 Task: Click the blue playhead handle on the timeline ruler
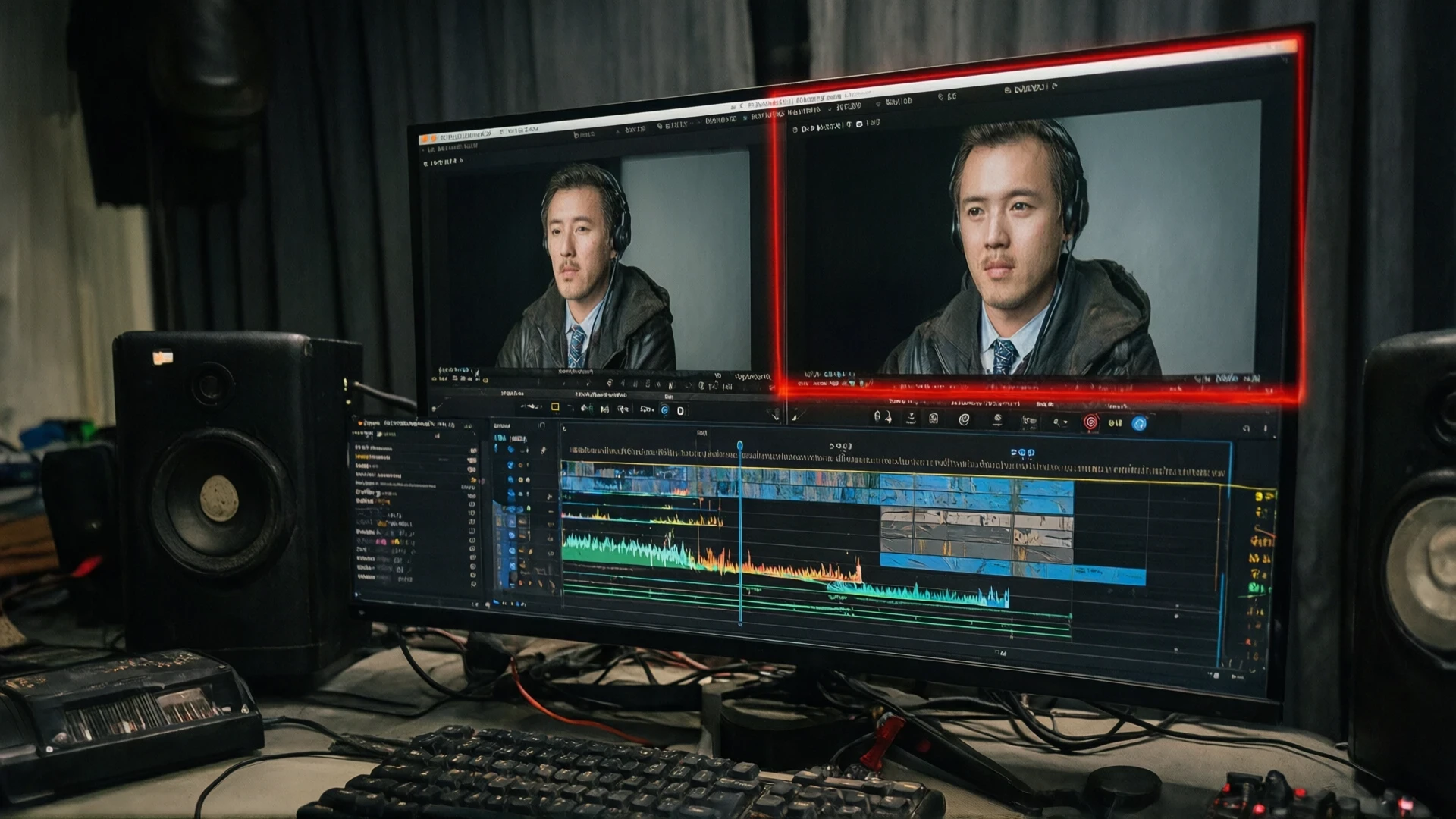(739, 445)
